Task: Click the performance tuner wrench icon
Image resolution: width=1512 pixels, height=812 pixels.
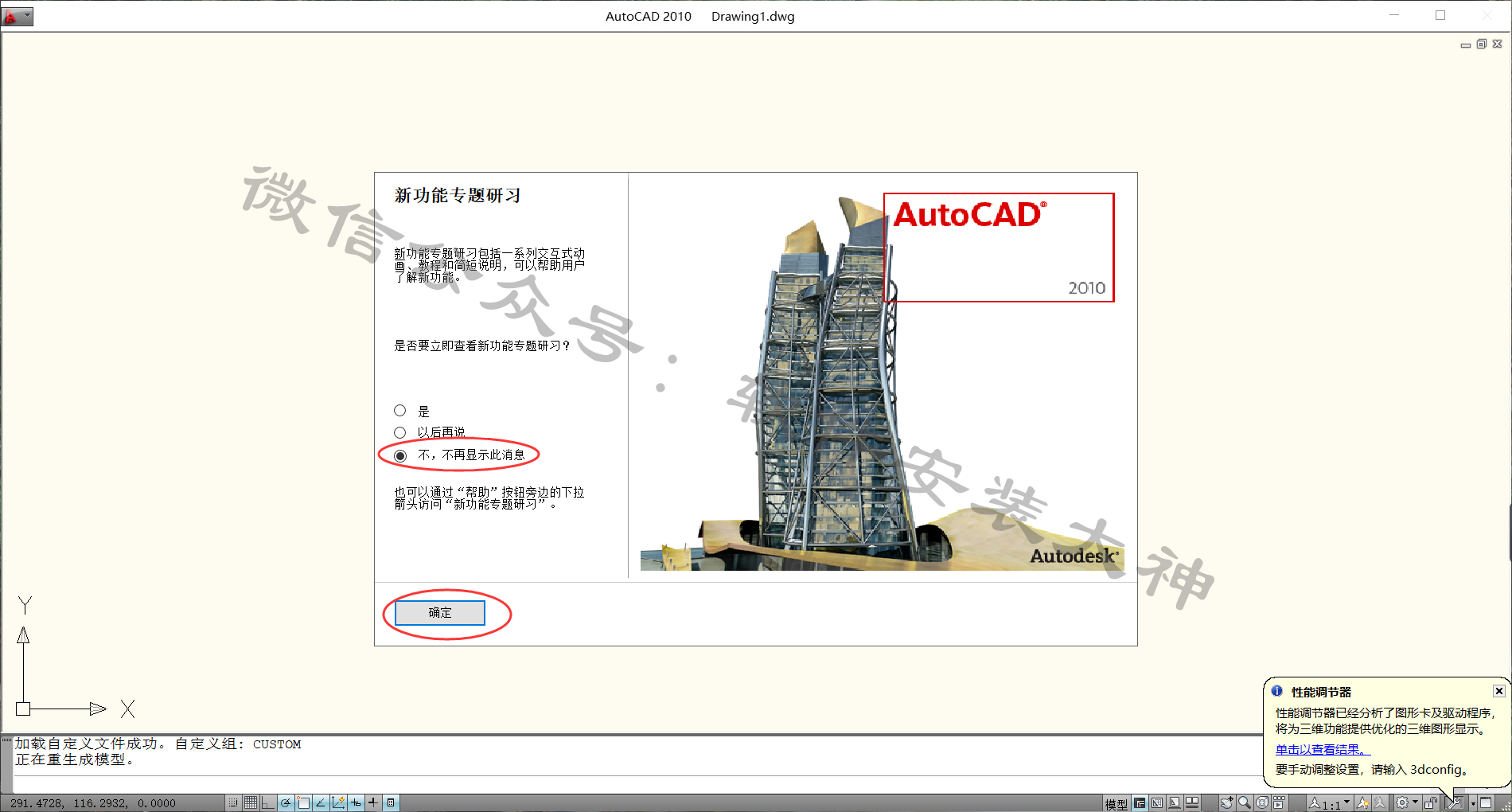Action: coord(1455,802)
